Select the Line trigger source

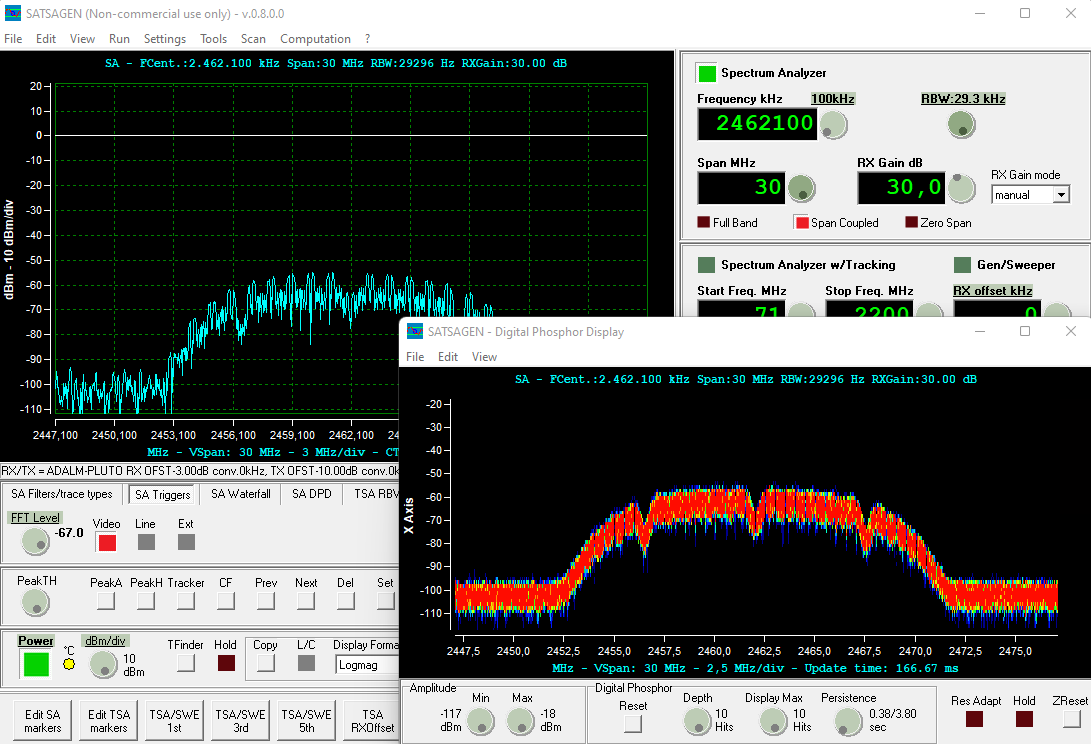146,541
